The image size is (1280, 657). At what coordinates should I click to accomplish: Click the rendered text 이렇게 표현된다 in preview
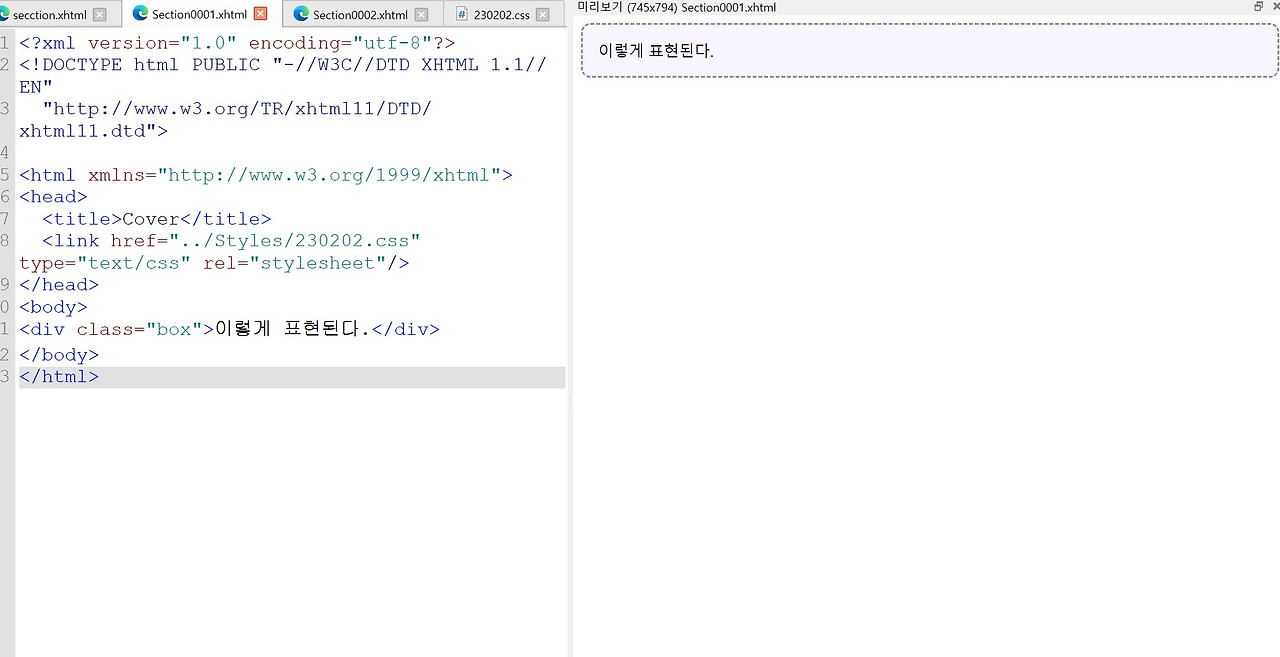pyautogui.click(x=655, y=48)
